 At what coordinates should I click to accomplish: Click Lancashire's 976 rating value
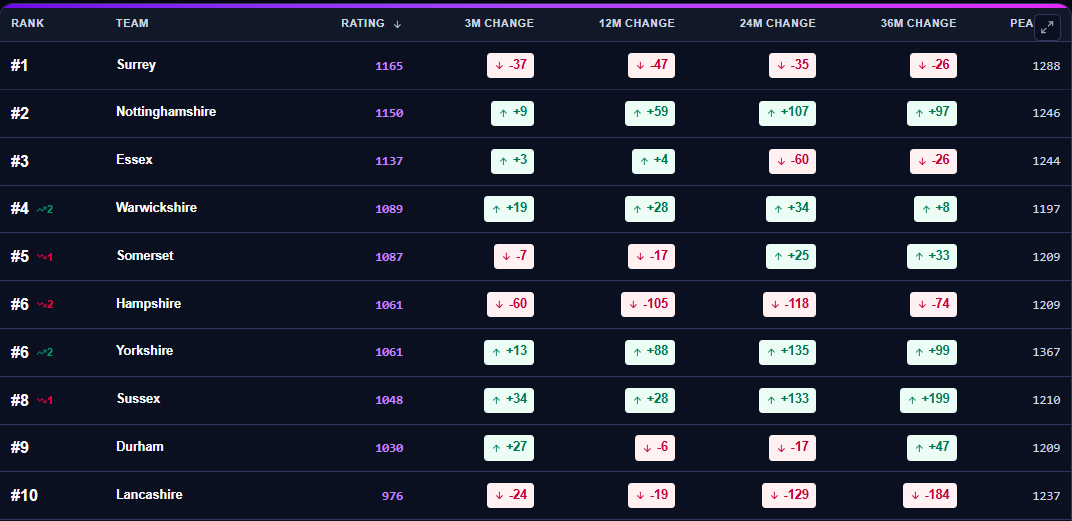click(x=392, y=496)
